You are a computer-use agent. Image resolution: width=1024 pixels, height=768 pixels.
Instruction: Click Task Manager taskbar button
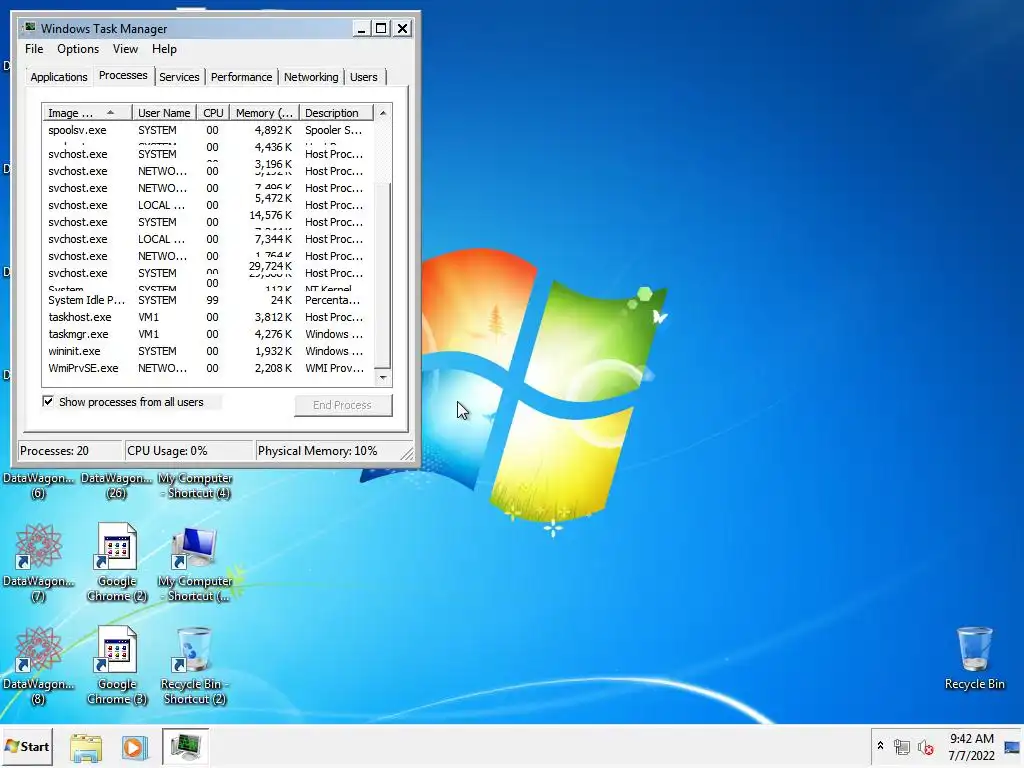[185, 747]
